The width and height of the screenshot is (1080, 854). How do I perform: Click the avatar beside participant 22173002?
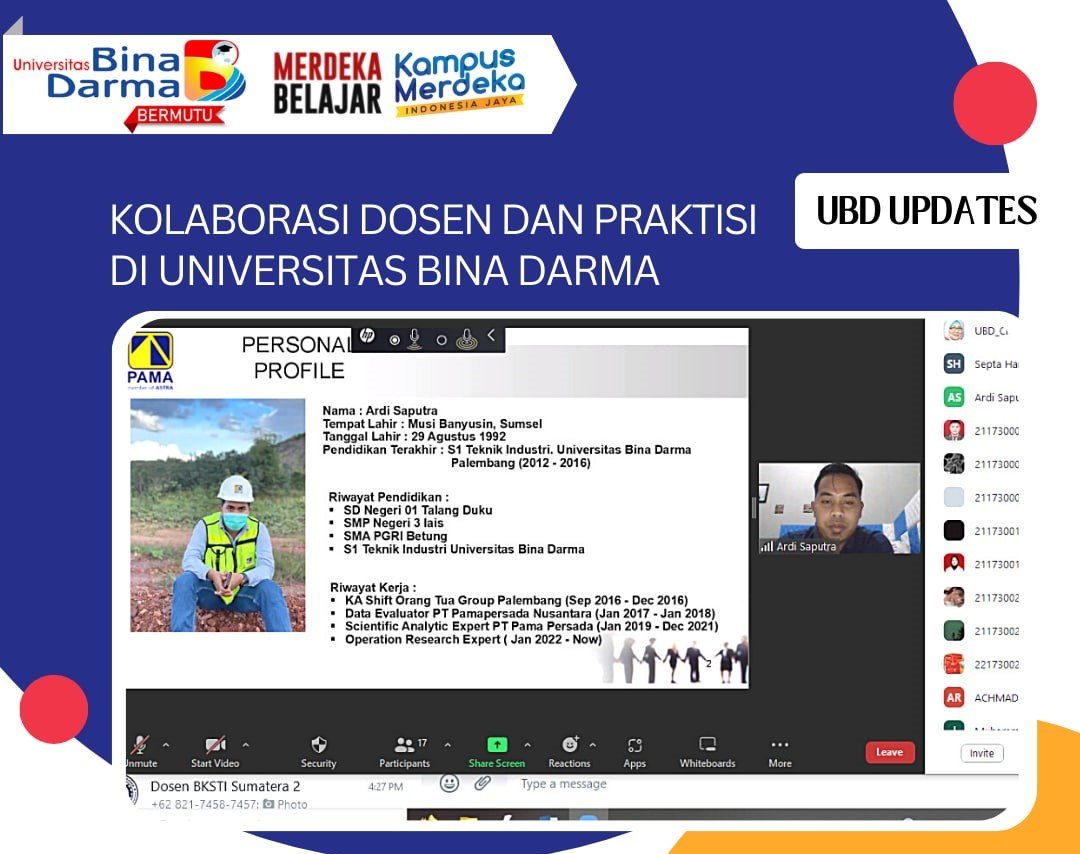click(x=954, y=665)
